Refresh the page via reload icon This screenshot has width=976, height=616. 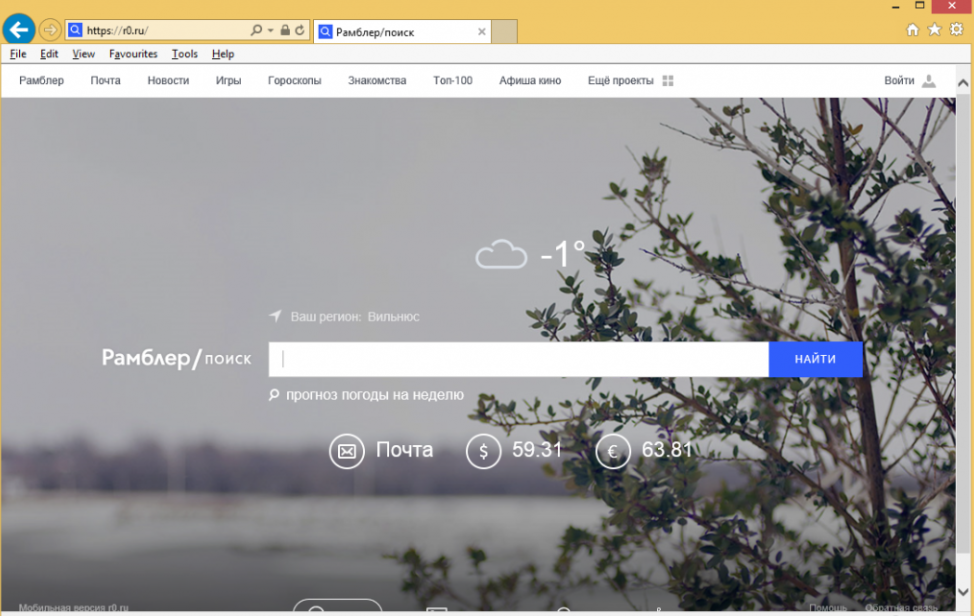click(x=300, y=30)
